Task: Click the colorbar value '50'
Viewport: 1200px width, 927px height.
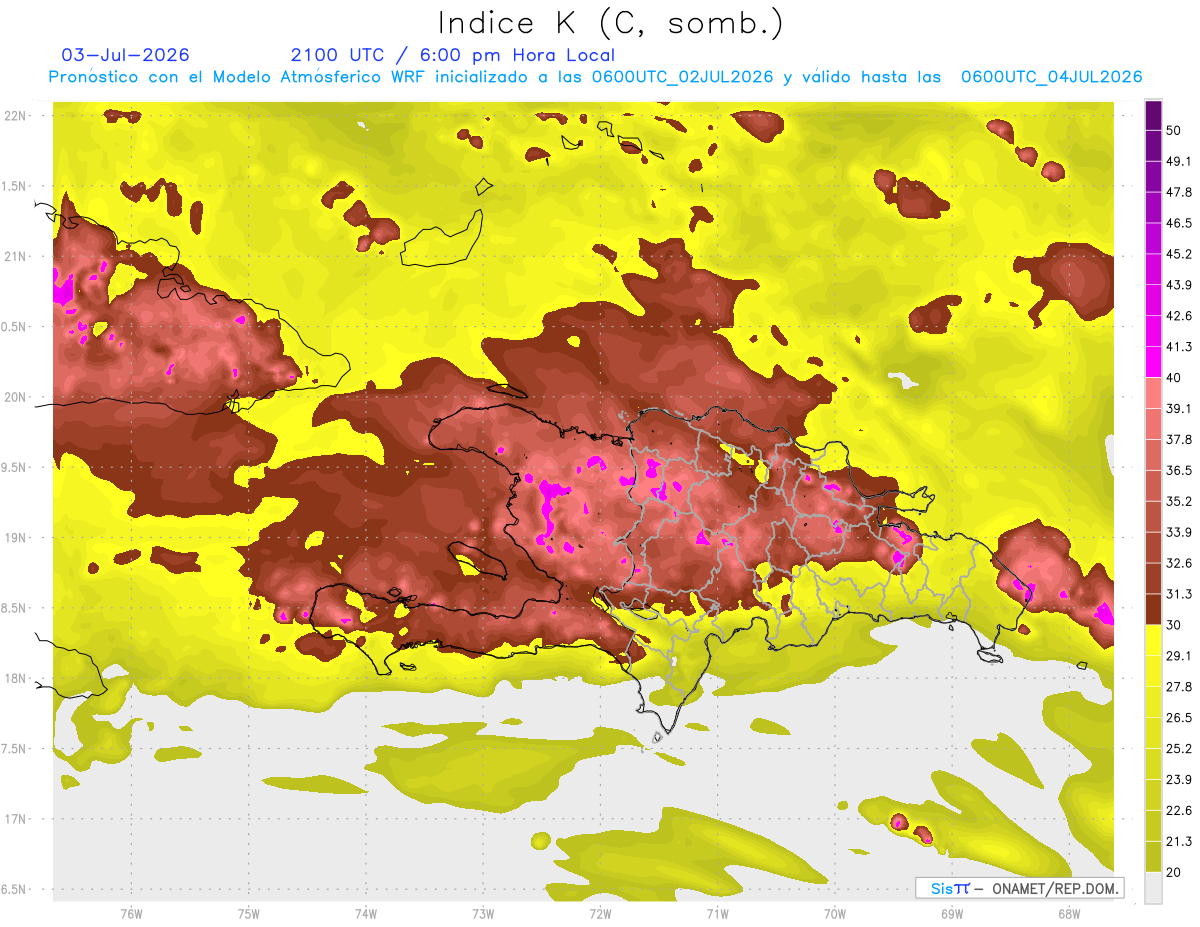Action: pyautogui.click(x=1175, y=131)
